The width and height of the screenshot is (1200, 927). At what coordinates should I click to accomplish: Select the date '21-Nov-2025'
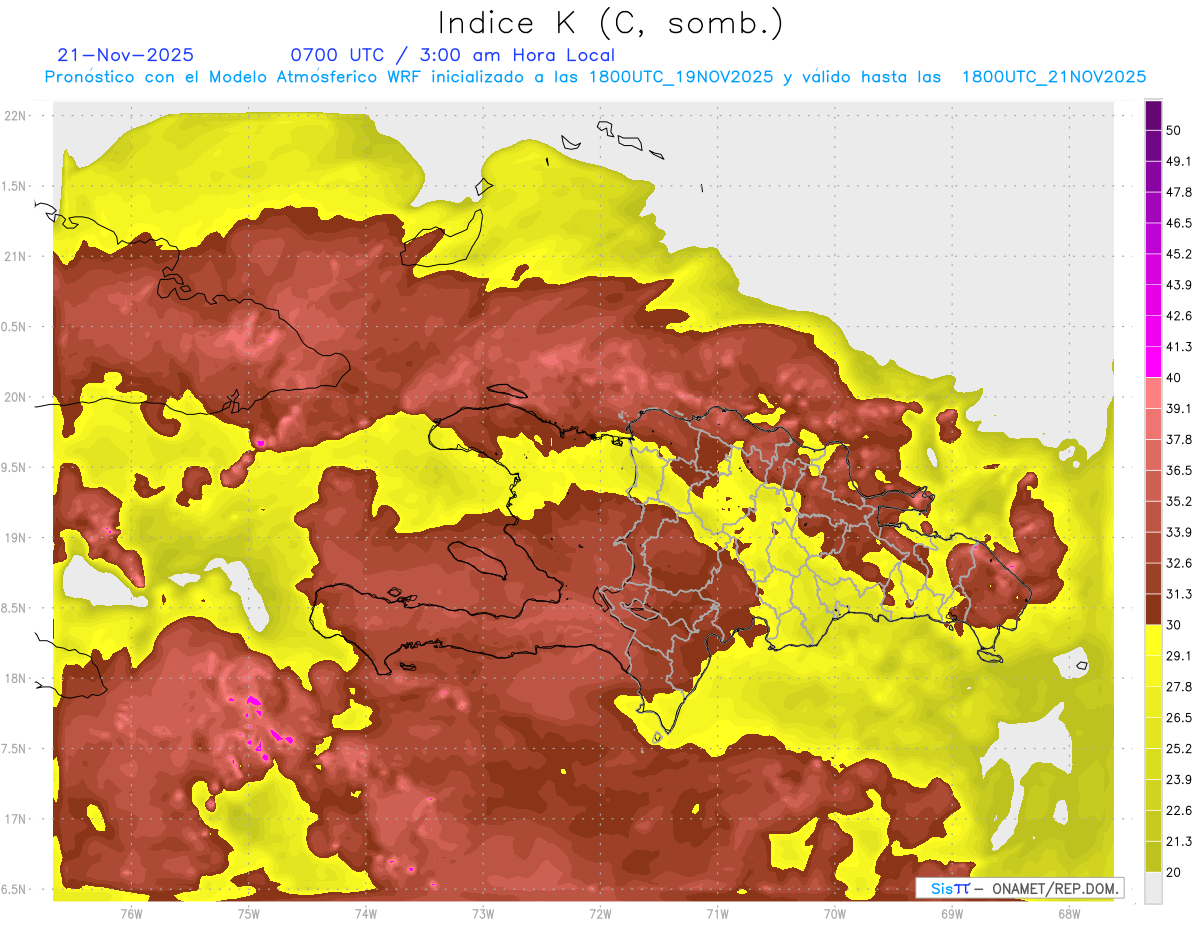tap(126, 55)
